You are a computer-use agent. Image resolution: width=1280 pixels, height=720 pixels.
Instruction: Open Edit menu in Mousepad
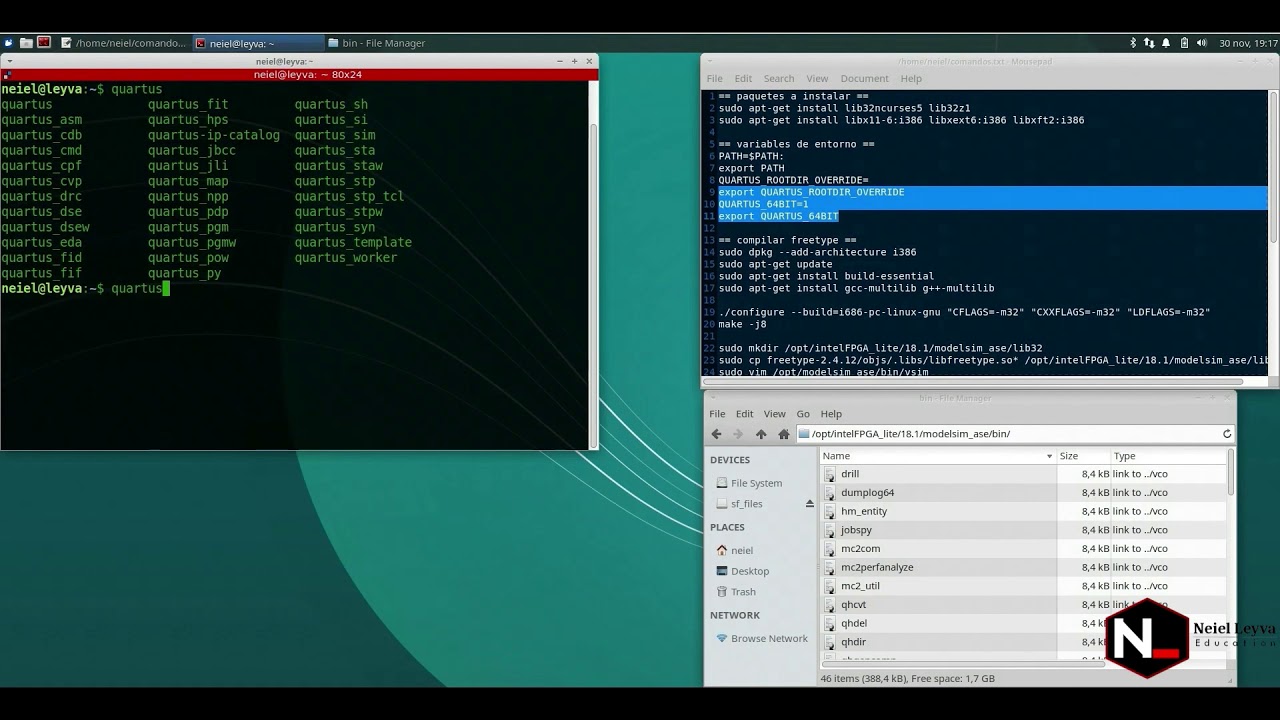(743, 79)
